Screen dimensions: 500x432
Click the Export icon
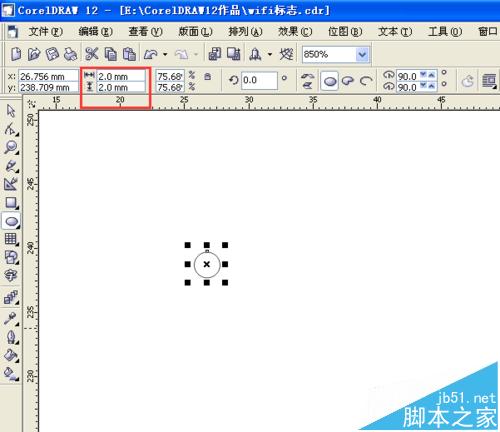[x=234, y=54]
